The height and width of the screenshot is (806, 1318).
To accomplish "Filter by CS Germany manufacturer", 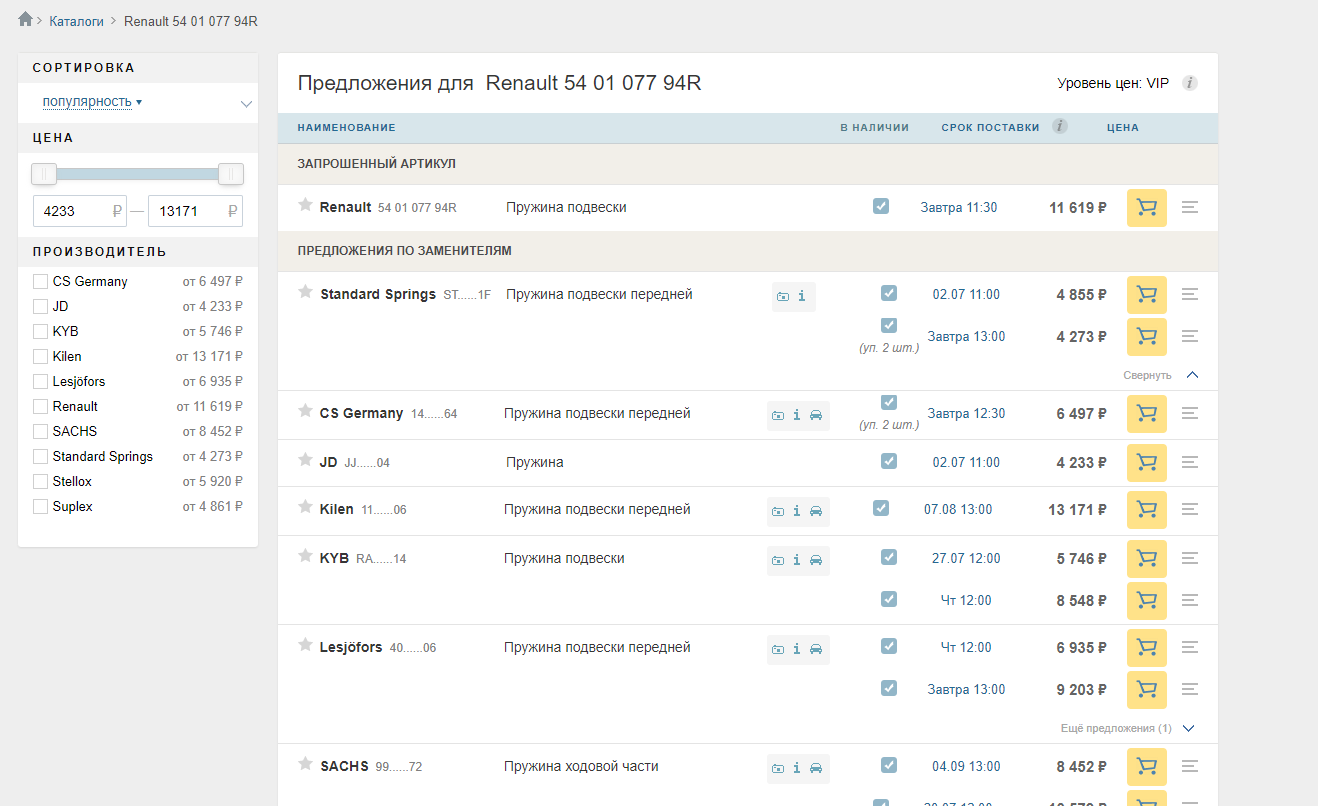I will tap(40, 281).
